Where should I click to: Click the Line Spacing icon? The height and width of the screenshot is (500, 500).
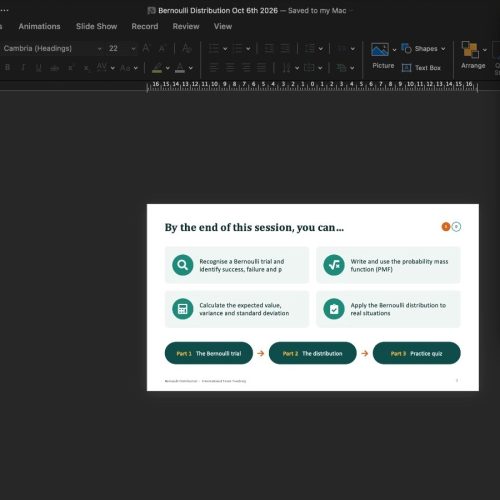(x=309, y=49)
